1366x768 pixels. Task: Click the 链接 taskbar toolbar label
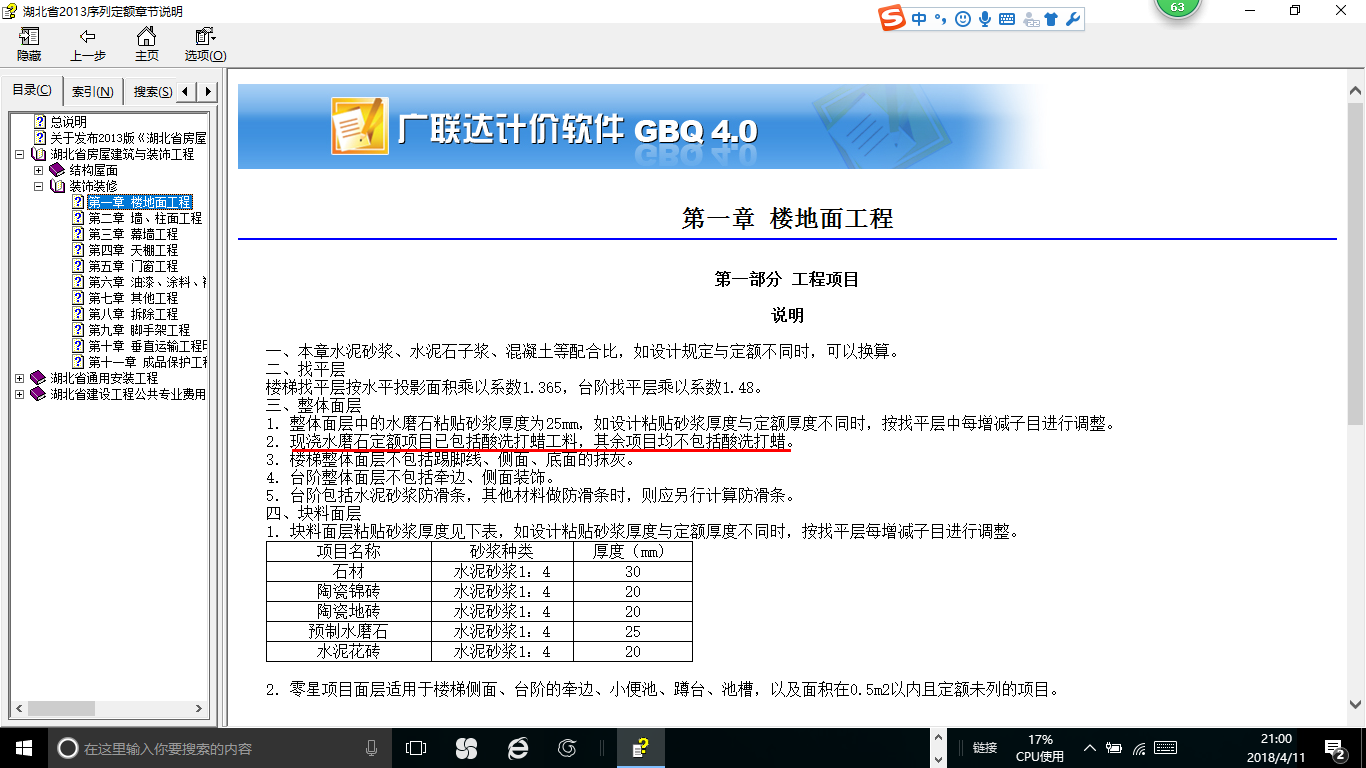[985, 748]
